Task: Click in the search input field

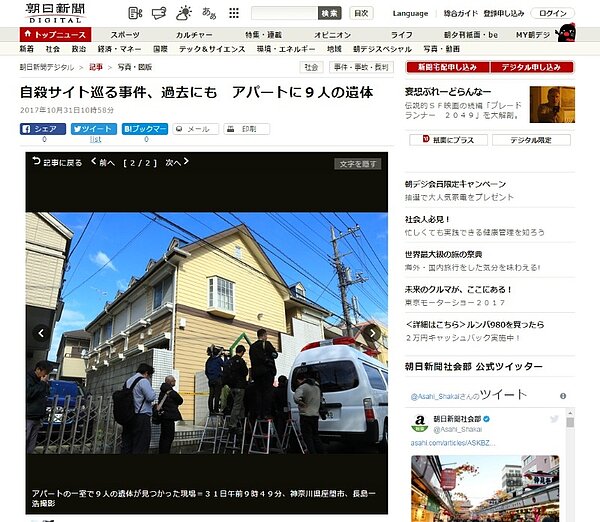Action: [x=284, y=13]
